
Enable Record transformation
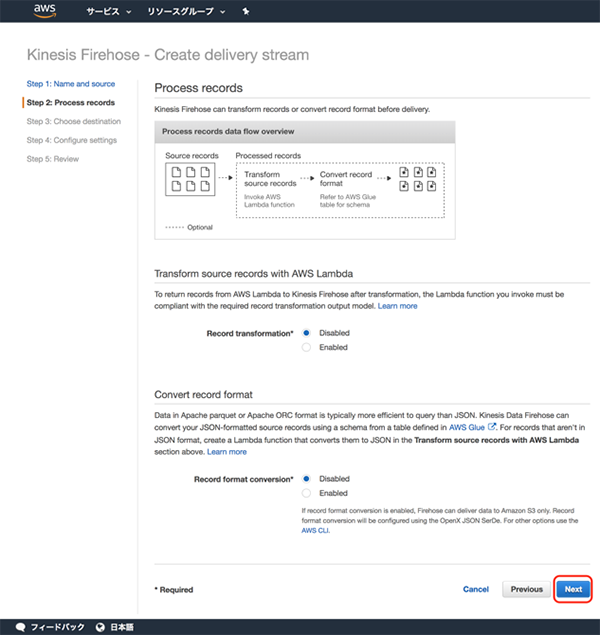(306, 347)
